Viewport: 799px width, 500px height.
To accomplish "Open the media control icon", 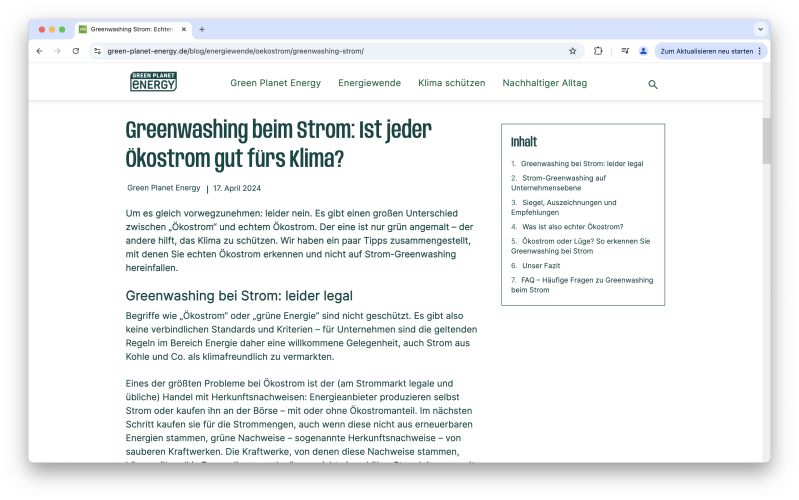I will click(625, 51).
